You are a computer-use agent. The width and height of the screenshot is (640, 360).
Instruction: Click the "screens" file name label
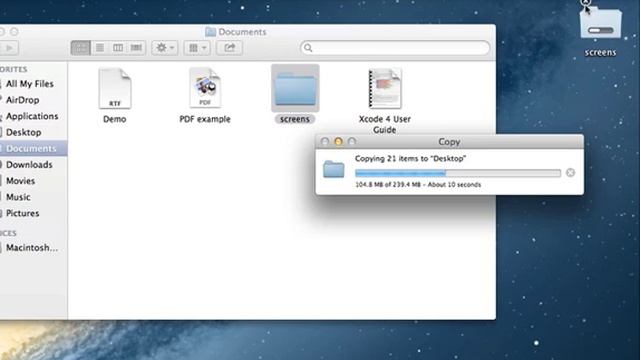click(295, 119)
